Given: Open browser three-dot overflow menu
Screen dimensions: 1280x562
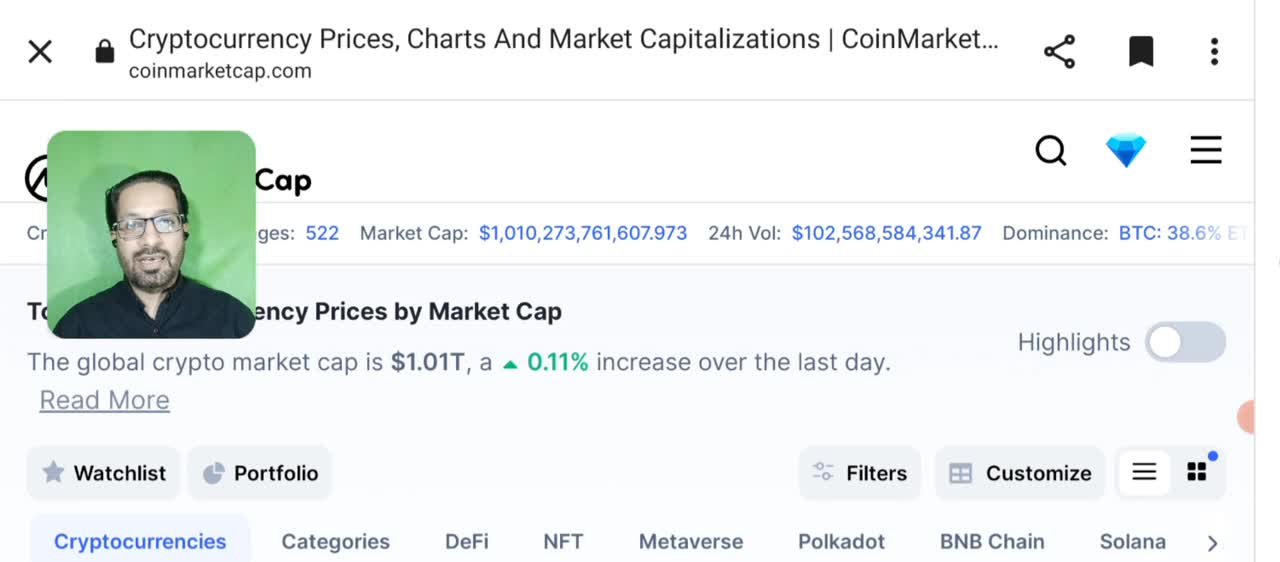Looking at the screenshot, I should click(x=1214, y=52).
